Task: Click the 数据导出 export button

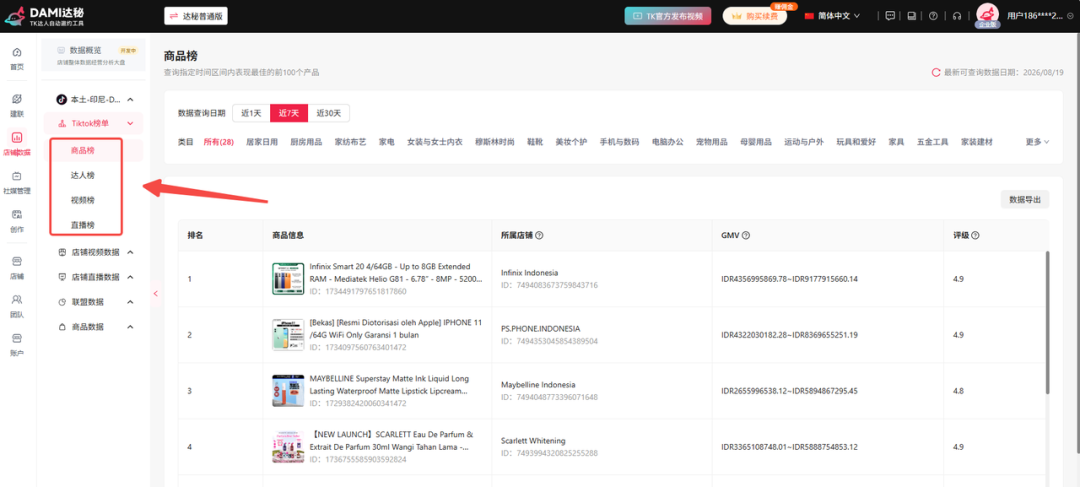Action: pos(1024,200)
